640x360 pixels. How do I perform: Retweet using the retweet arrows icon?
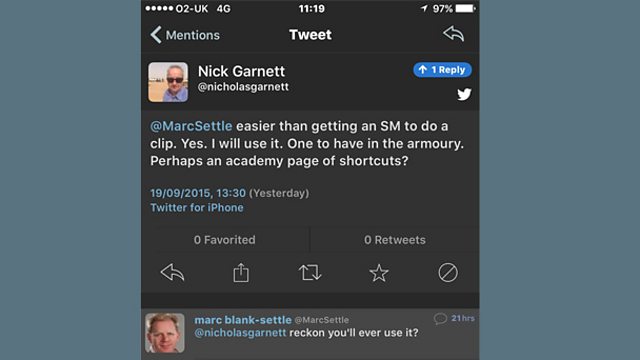point(310,273)
